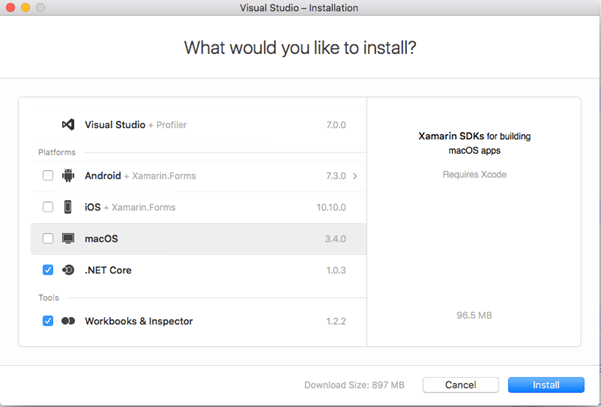Click the .NET Core icon
The width and height of the screenshot is (601, 407).
[68, 270]
